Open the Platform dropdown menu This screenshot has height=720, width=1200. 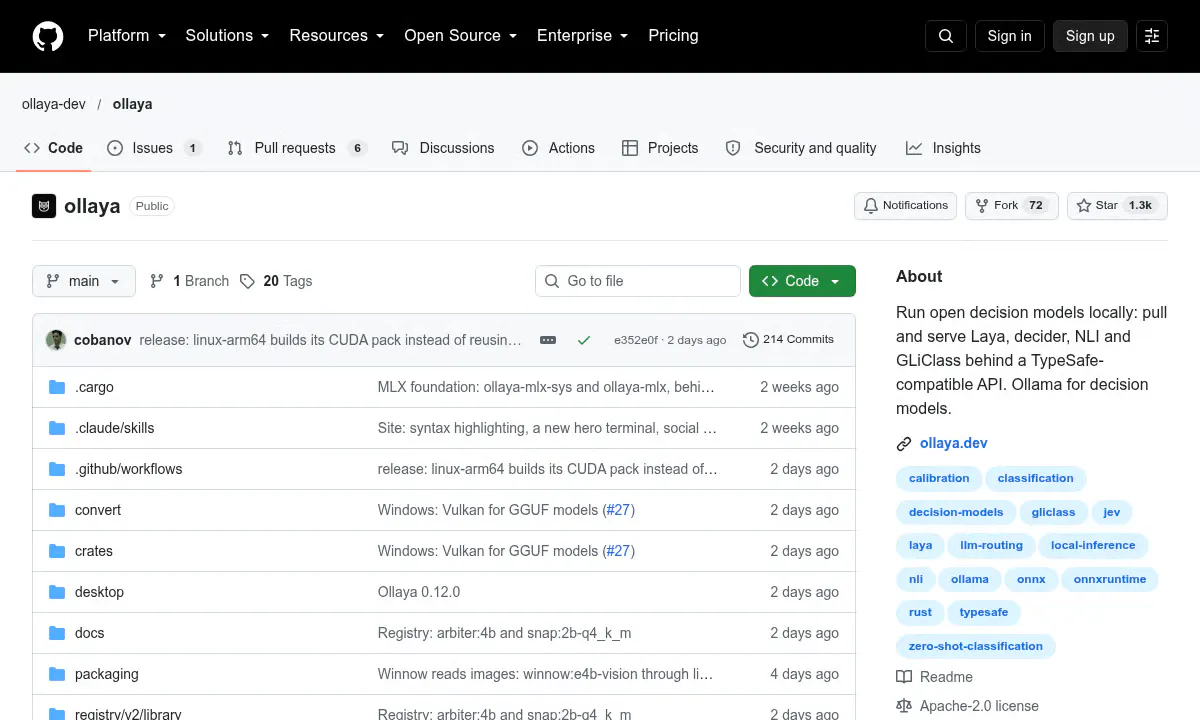(x=126, y=36)
